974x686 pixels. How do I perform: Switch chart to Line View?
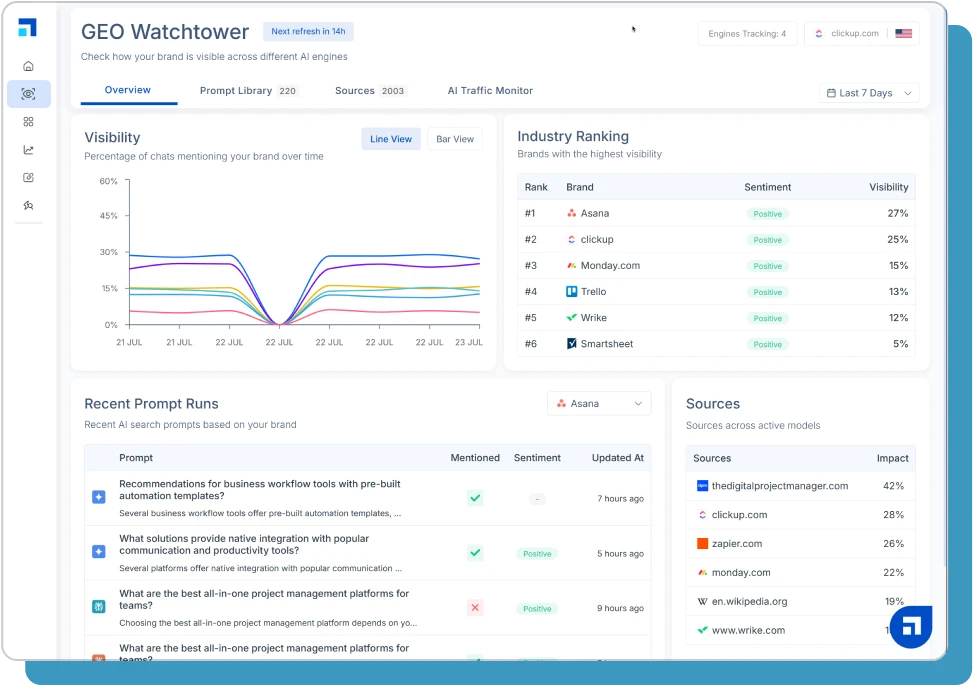(x=391, y=139)
